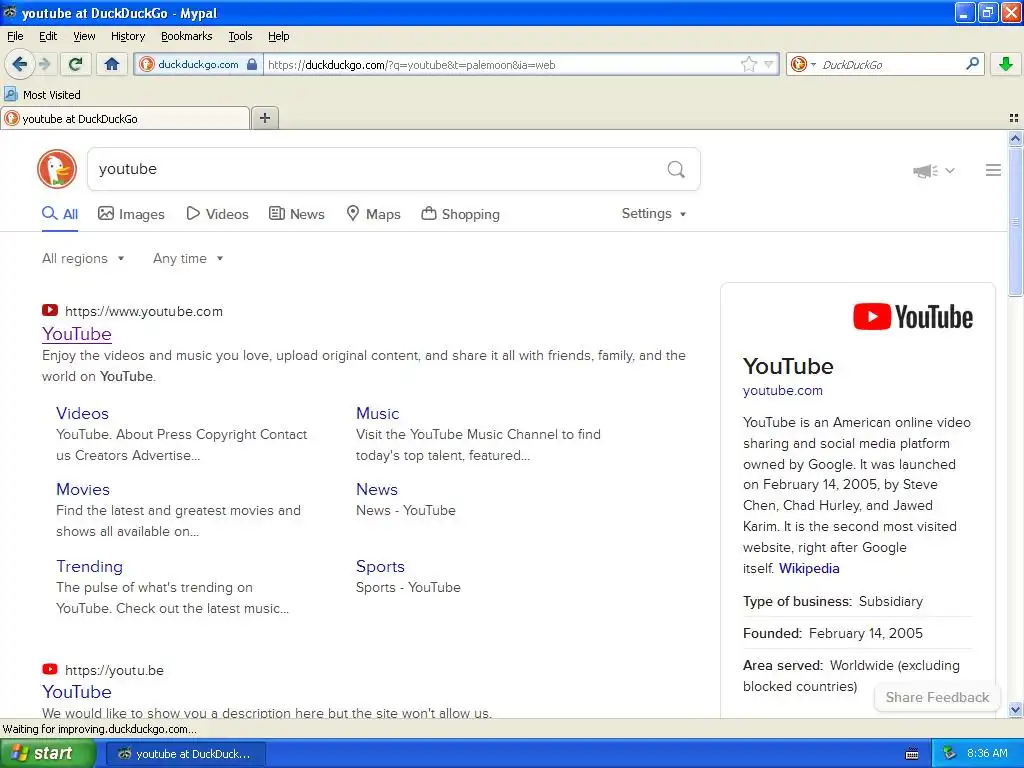Open the Help menu
The width and height of the screenshot is (1024, 768).
point(278,36)
